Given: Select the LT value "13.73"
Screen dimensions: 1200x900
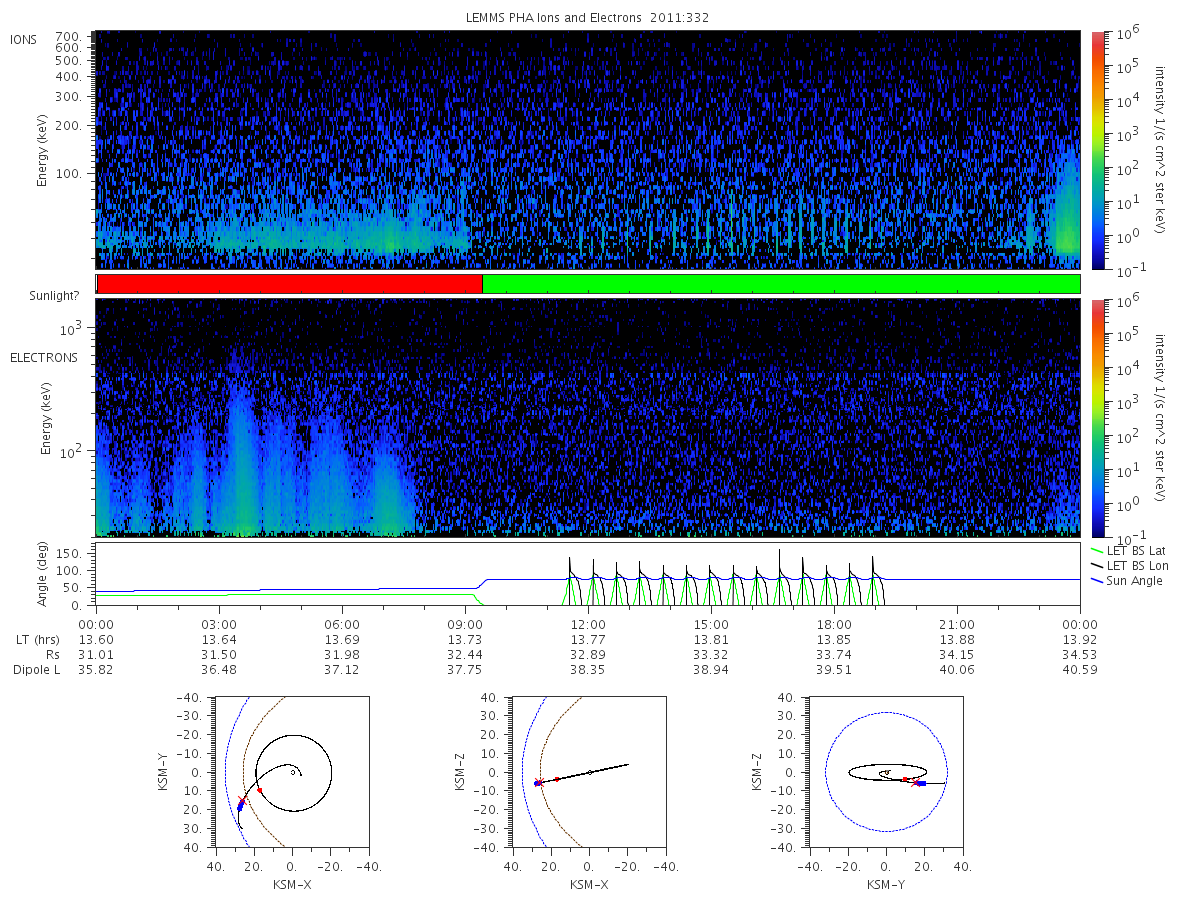Looking at the screenshot, I should 465,638.
